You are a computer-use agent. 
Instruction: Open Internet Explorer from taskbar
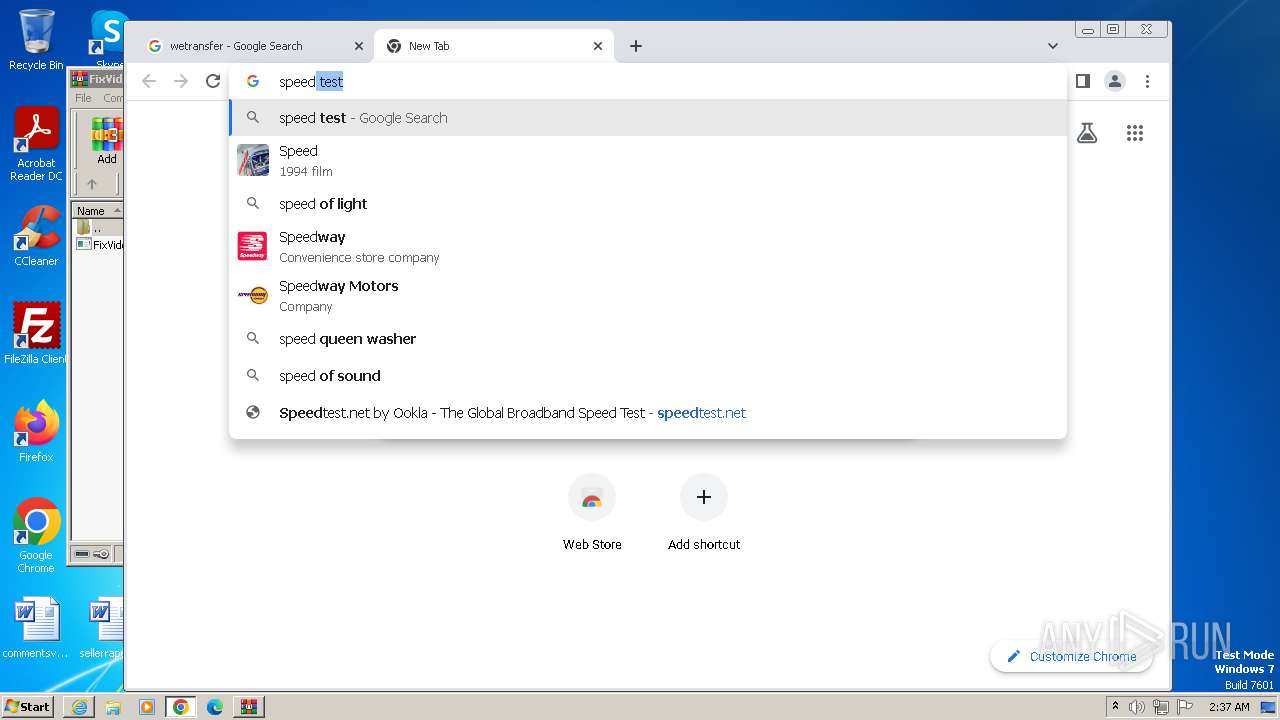79,707
